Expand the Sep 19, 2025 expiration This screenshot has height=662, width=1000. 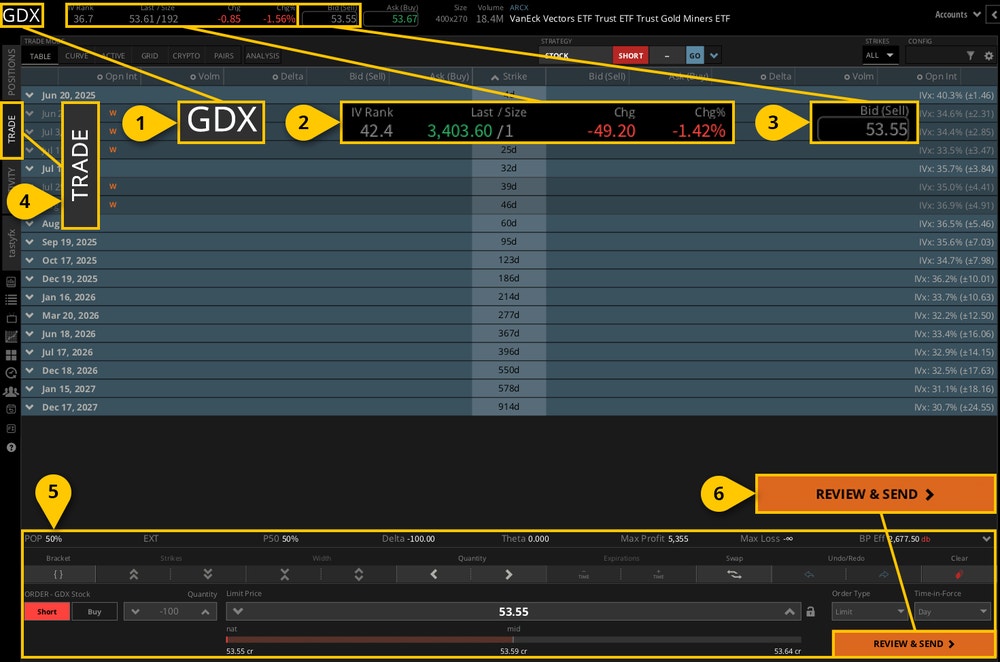(29, 242)
